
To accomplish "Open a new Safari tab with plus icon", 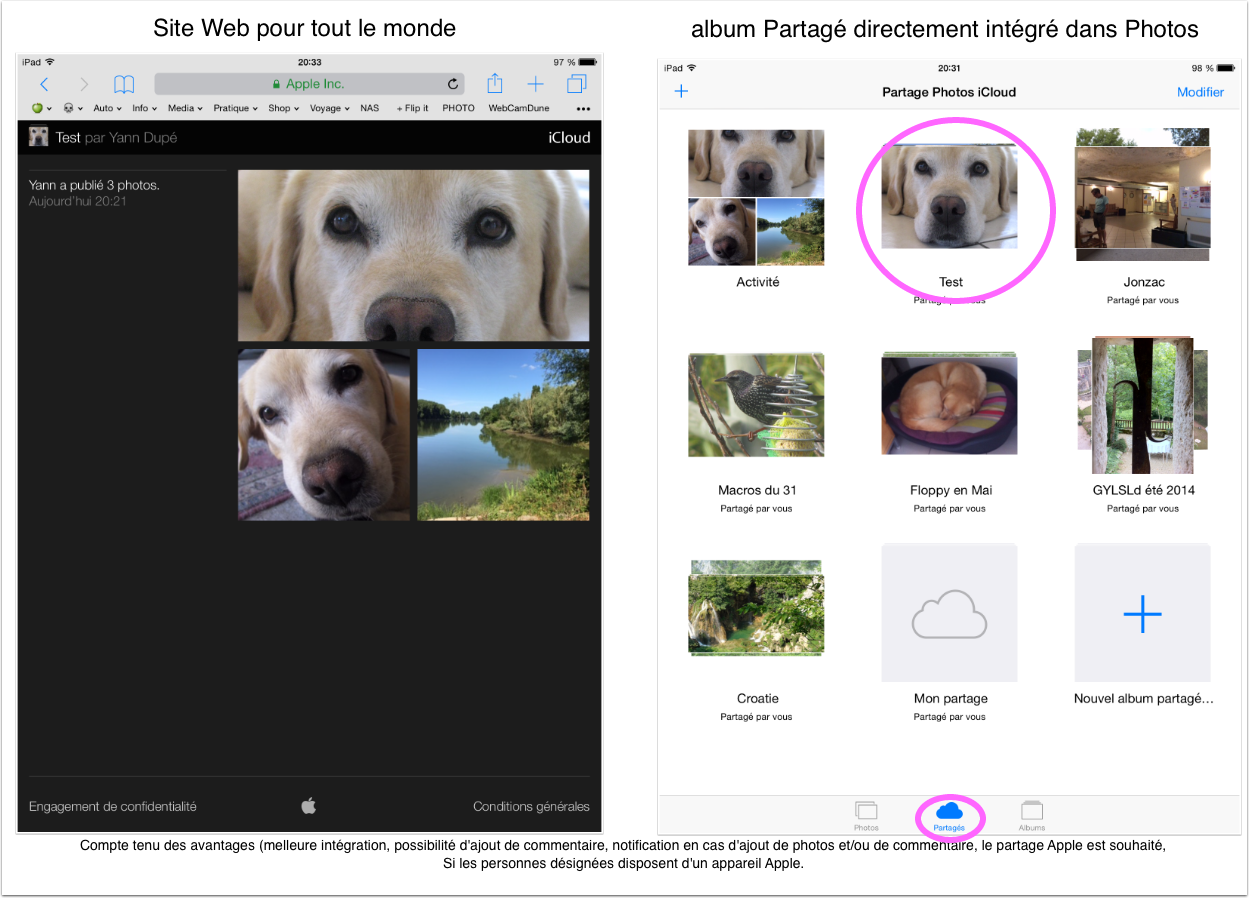I will [536, 84].
